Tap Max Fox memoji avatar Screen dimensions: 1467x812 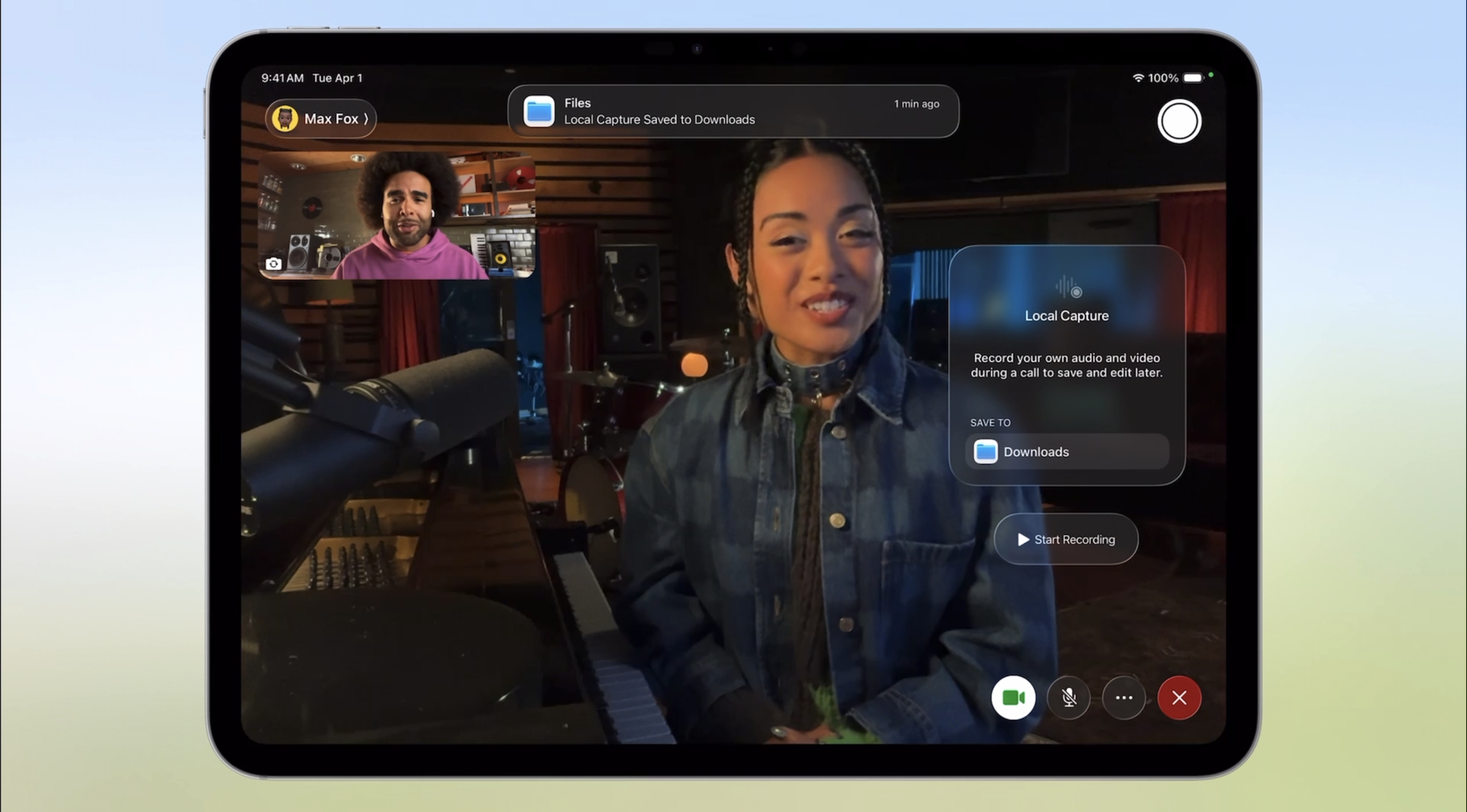(x=285, y=119)
